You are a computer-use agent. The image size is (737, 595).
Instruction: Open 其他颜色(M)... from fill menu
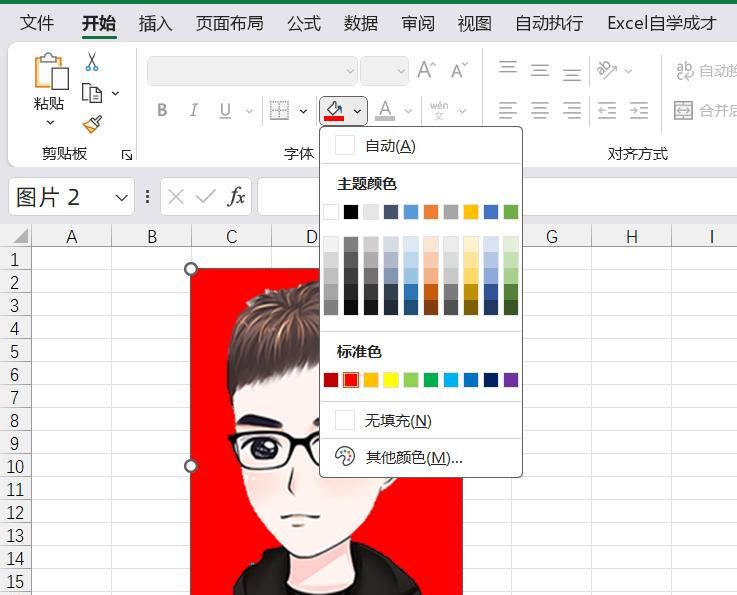(x=413, y=457)
